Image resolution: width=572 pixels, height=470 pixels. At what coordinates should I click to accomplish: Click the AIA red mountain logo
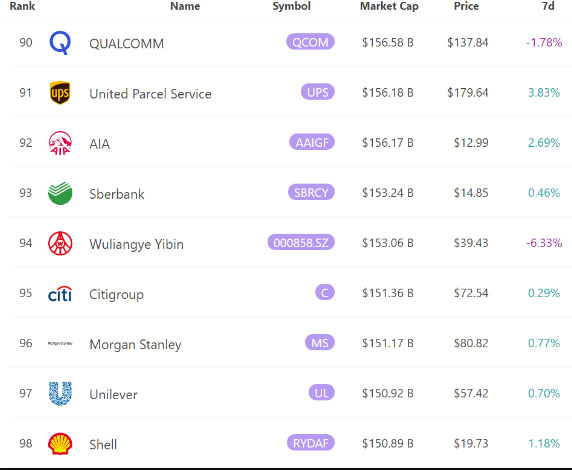click(x=60, y=143)
